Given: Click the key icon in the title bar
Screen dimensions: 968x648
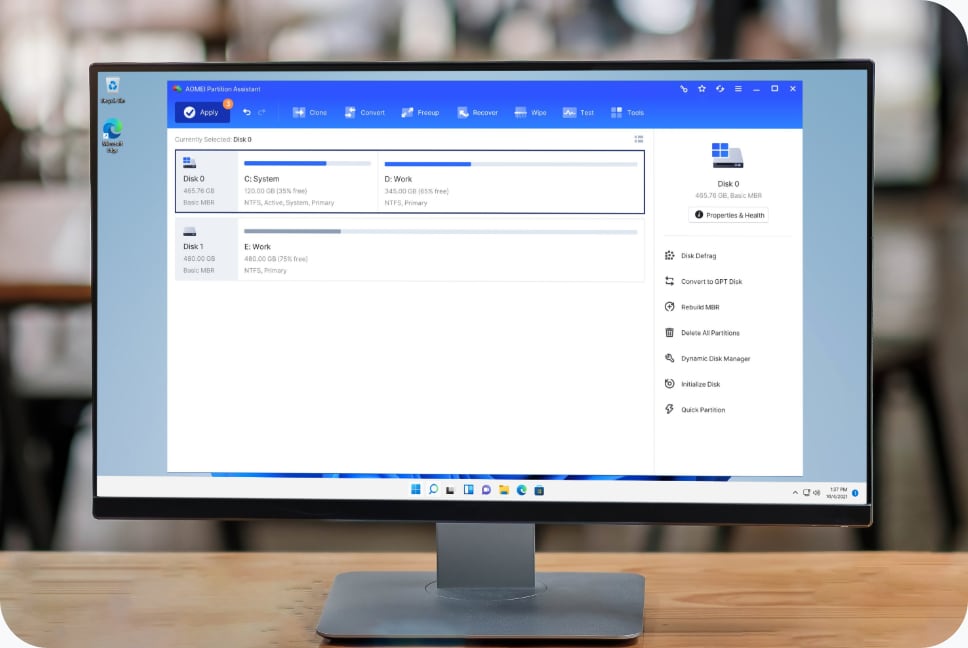Looking at the screenshot, I should tap(684, 89).
